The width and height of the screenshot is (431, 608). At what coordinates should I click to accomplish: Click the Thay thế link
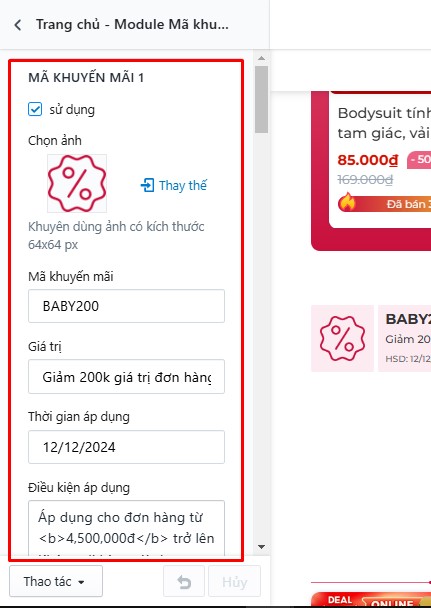coord(183,185)
